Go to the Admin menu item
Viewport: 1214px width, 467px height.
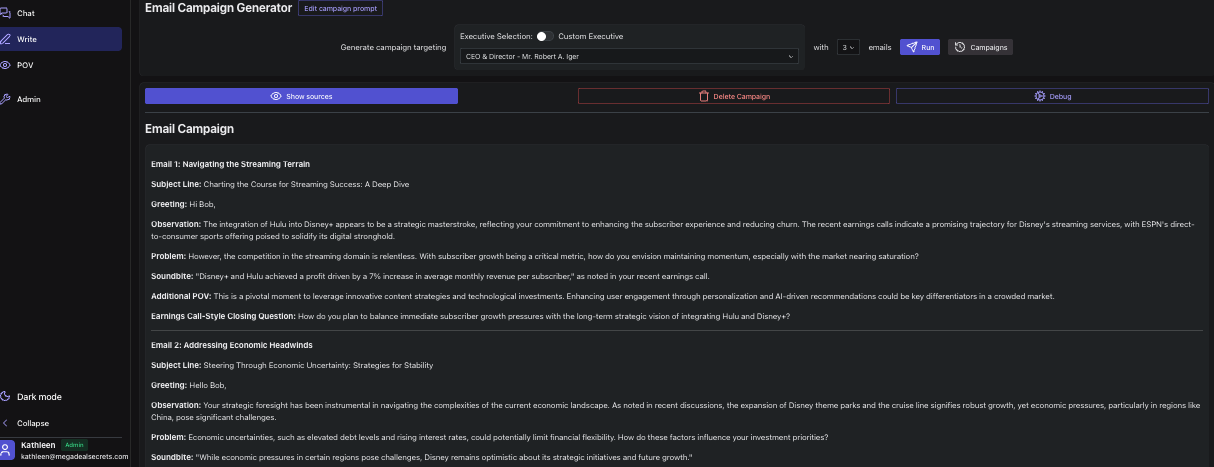pos(29,99)
